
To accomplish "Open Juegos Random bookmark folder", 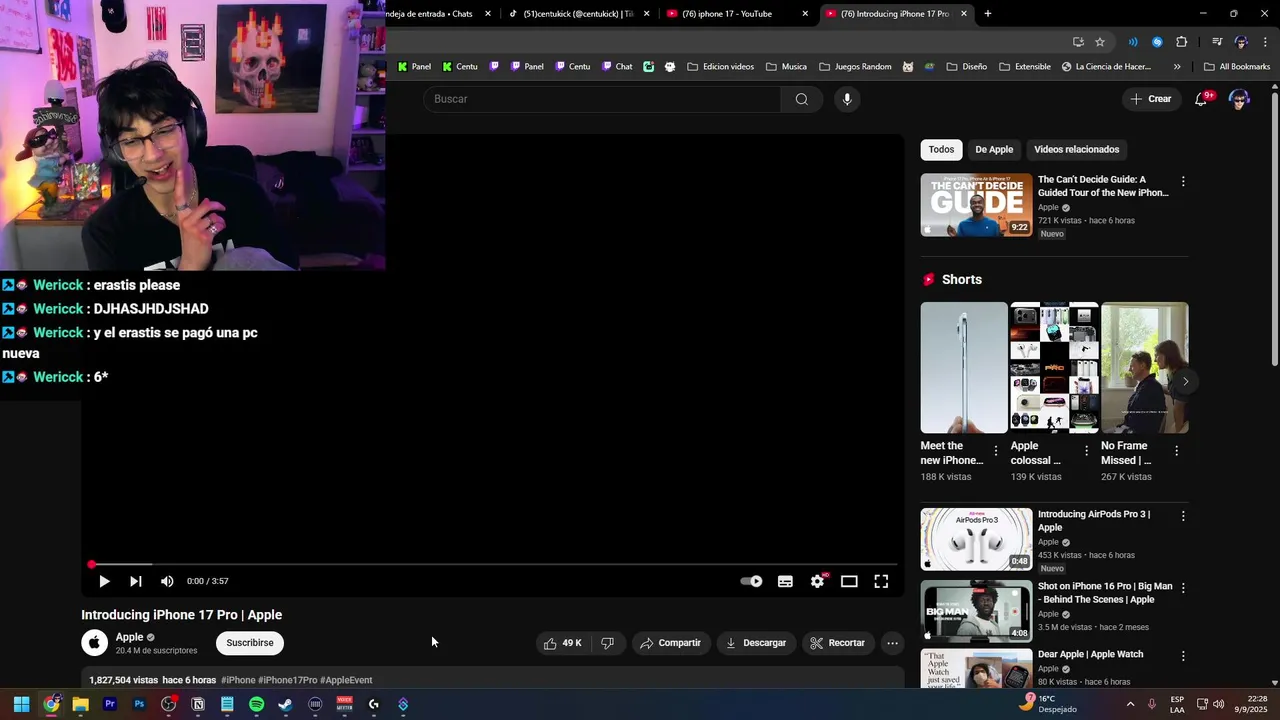I will (x=855, y=67).
